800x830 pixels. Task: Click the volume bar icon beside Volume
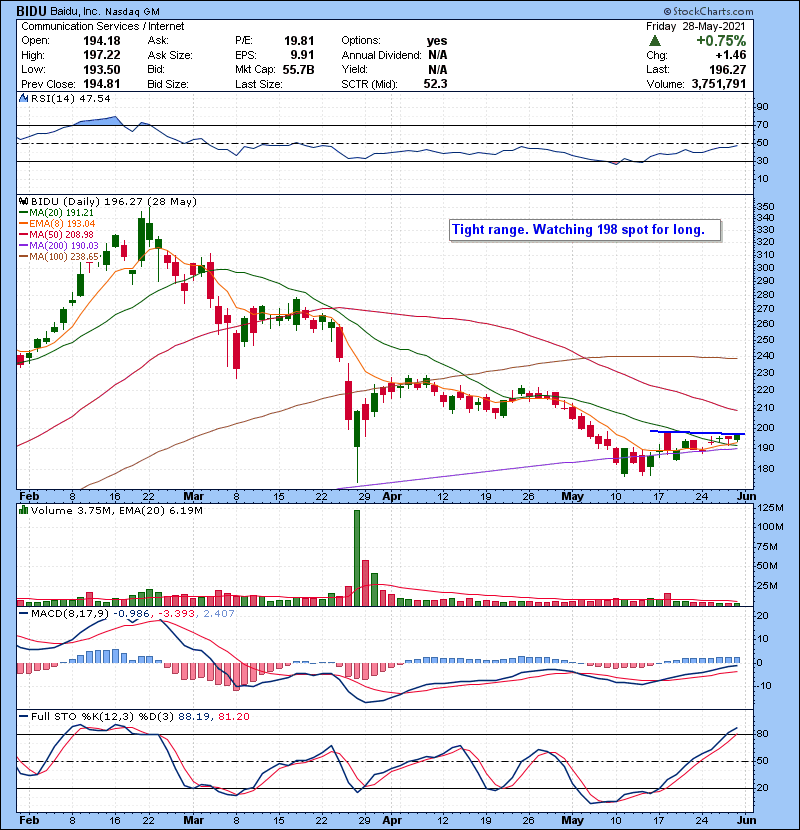pyautogui.click(x=23, y=510)
